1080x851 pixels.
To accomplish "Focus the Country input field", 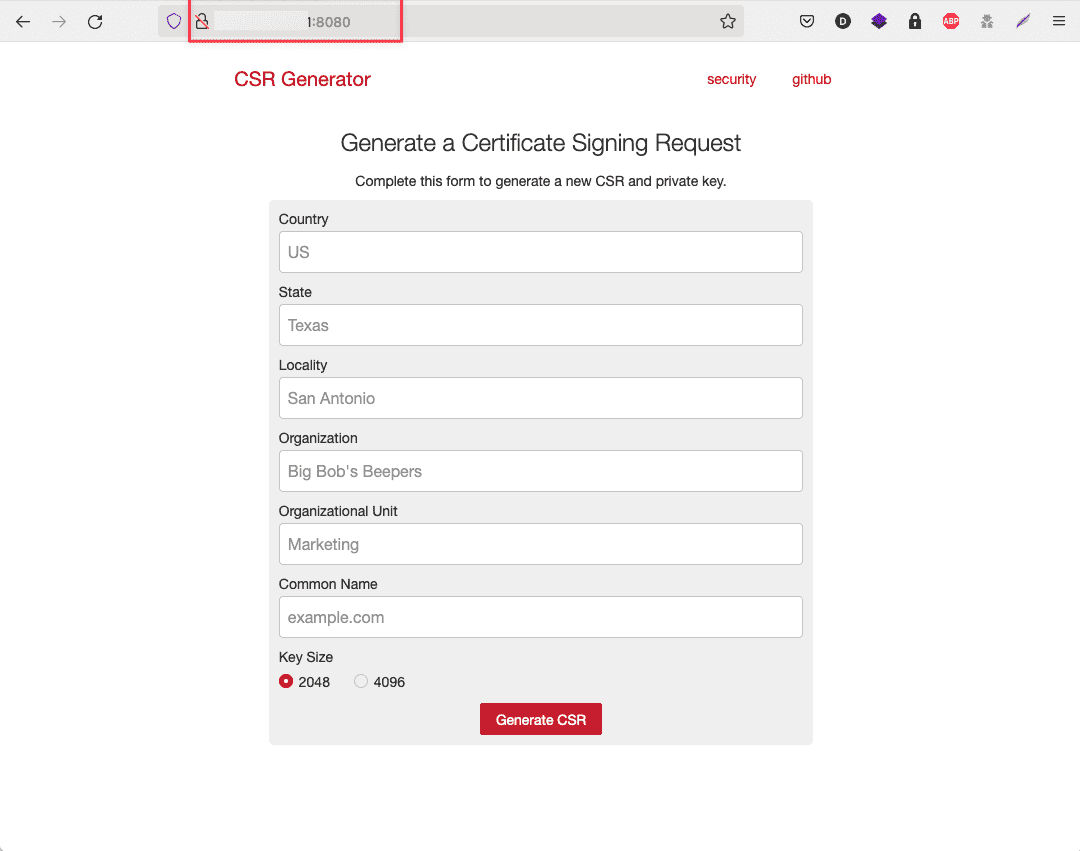I will click(x=540, y=252).
